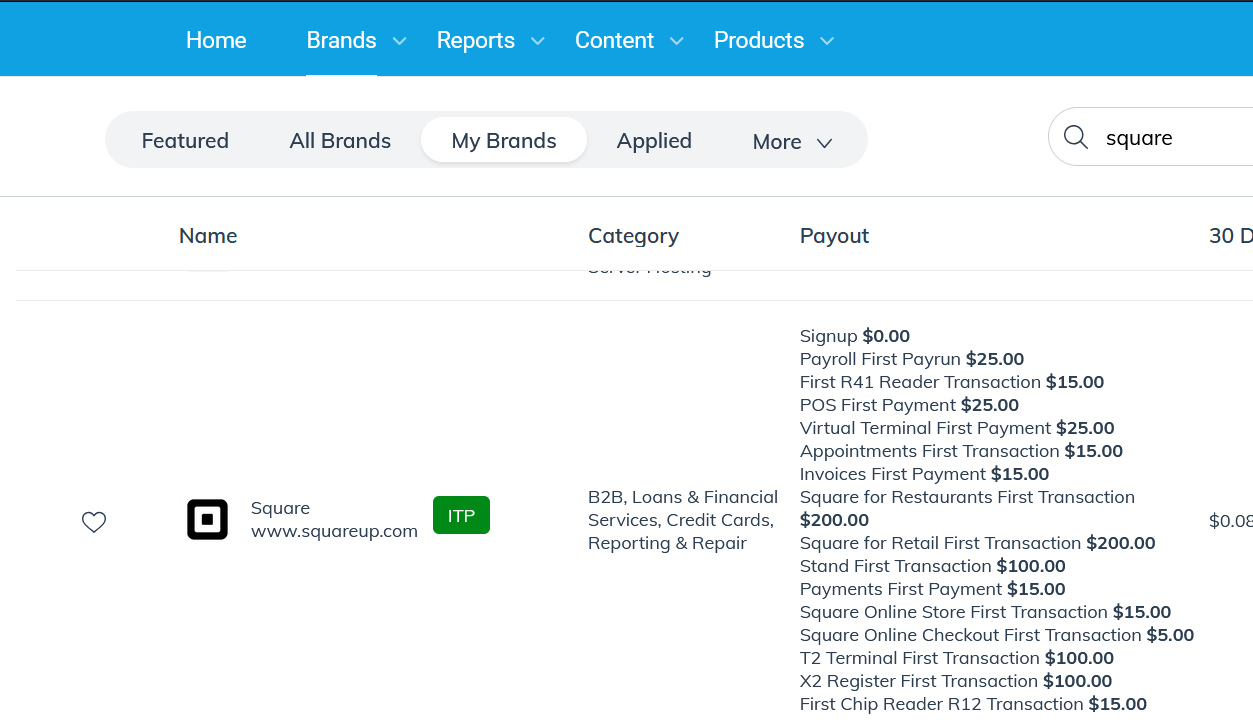Open the Reports menu label
Viewport: 1253px width, 723px height.
(x=475, y=40)
